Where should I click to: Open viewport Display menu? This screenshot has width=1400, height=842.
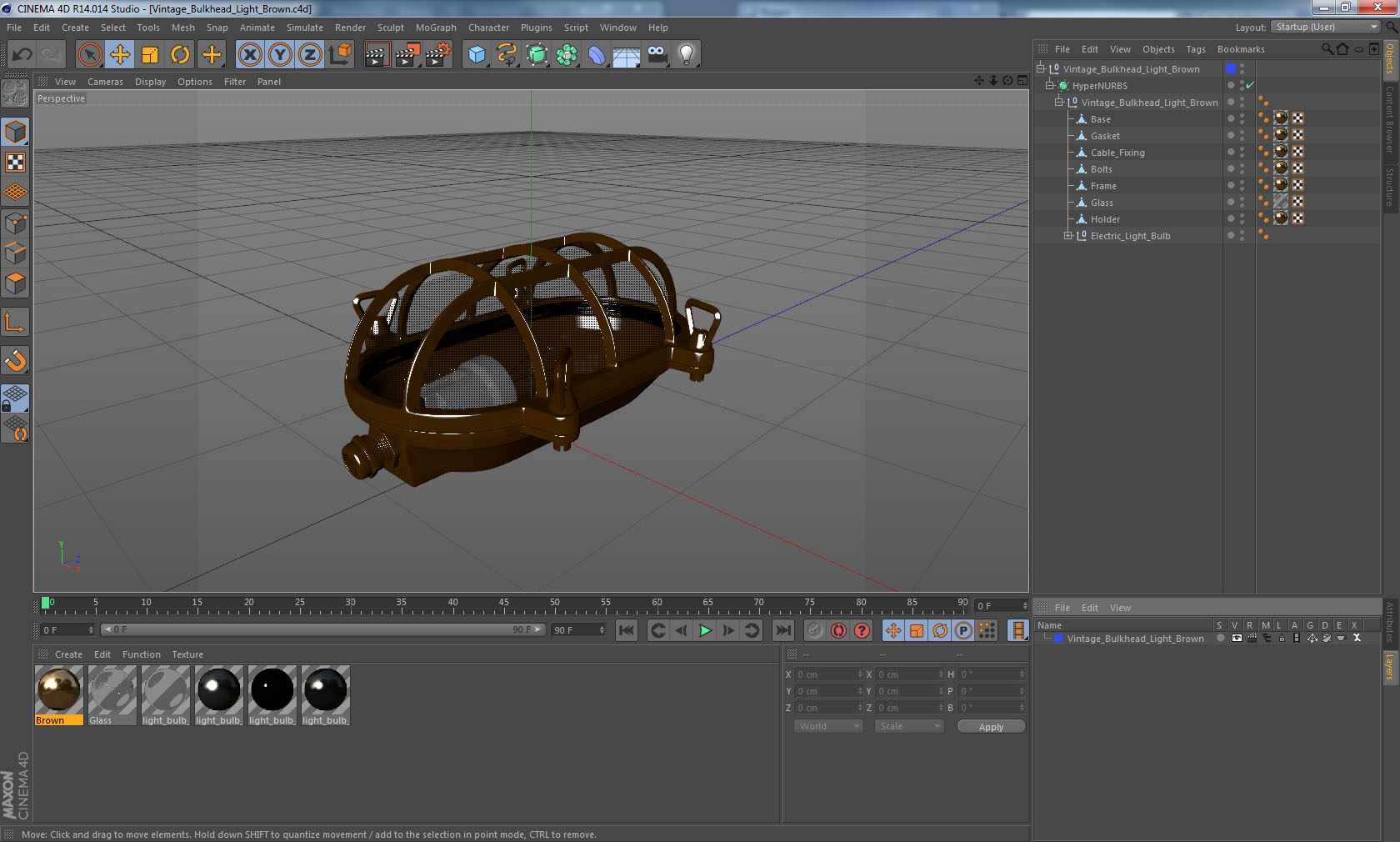(x=150, y=82)
